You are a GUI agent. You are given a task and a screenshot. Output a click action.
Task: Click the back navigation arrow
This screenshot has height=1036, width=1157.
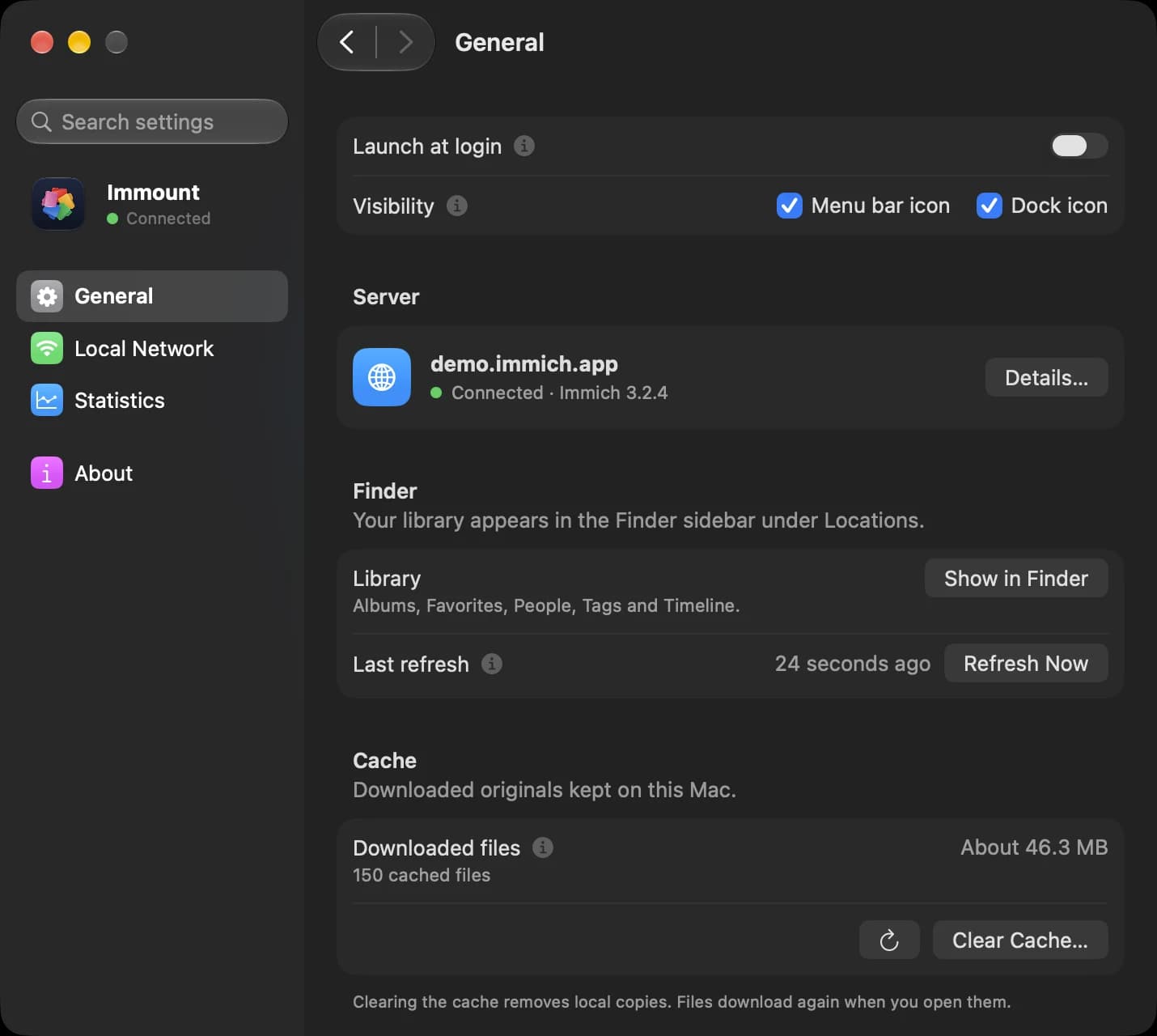tap(347, 42)
